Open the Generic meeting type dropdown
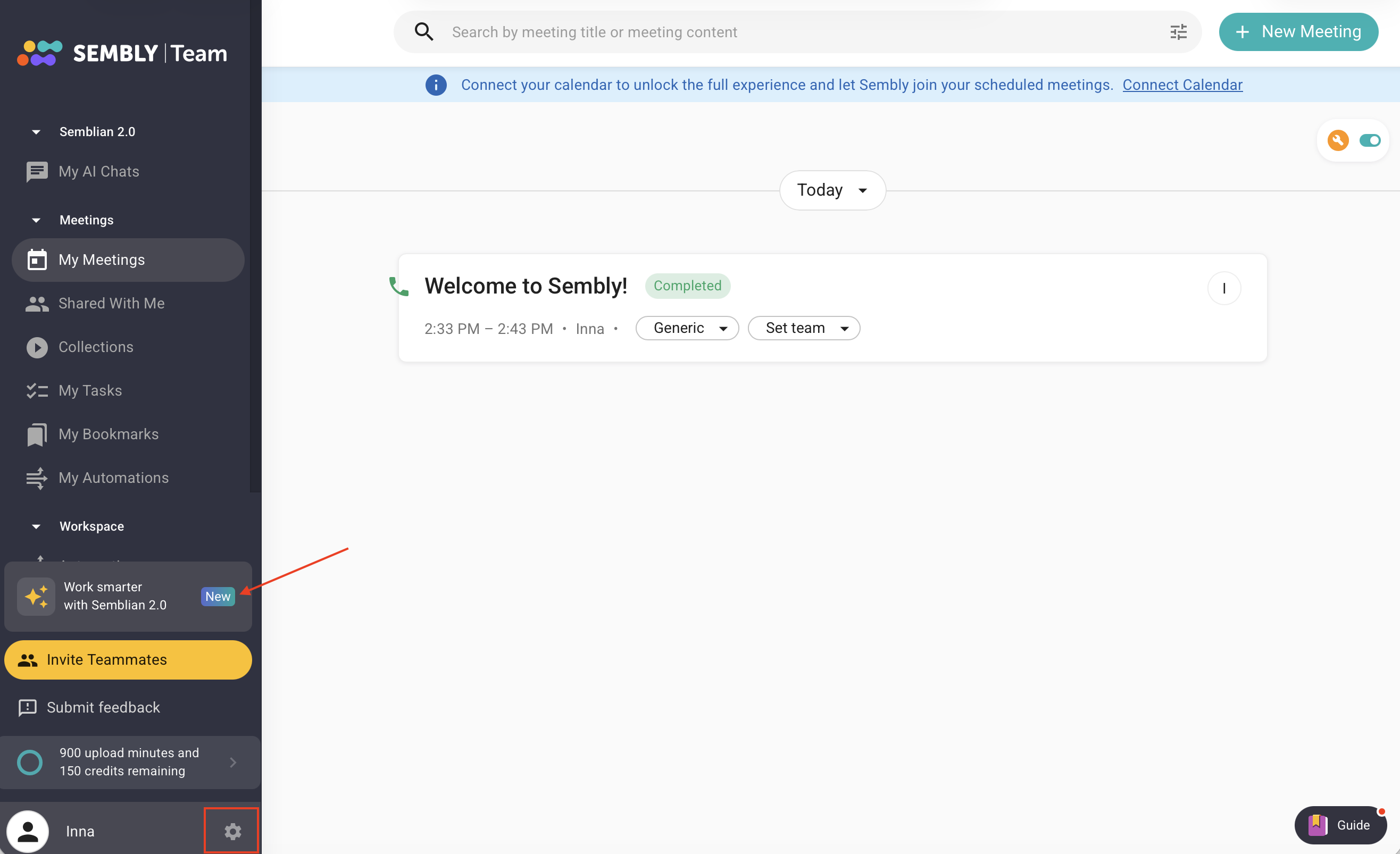1400x854 pixels. 687,328
